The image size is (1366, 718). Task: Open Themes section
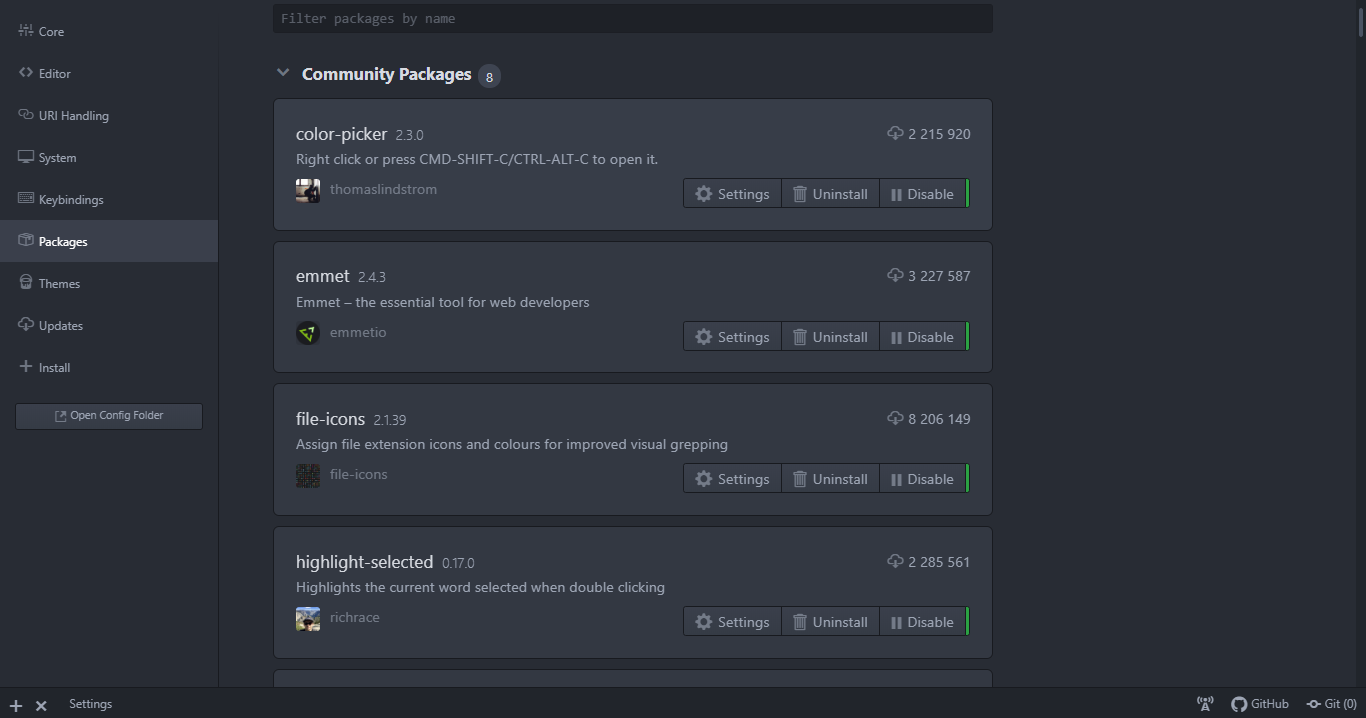[108, 283]
